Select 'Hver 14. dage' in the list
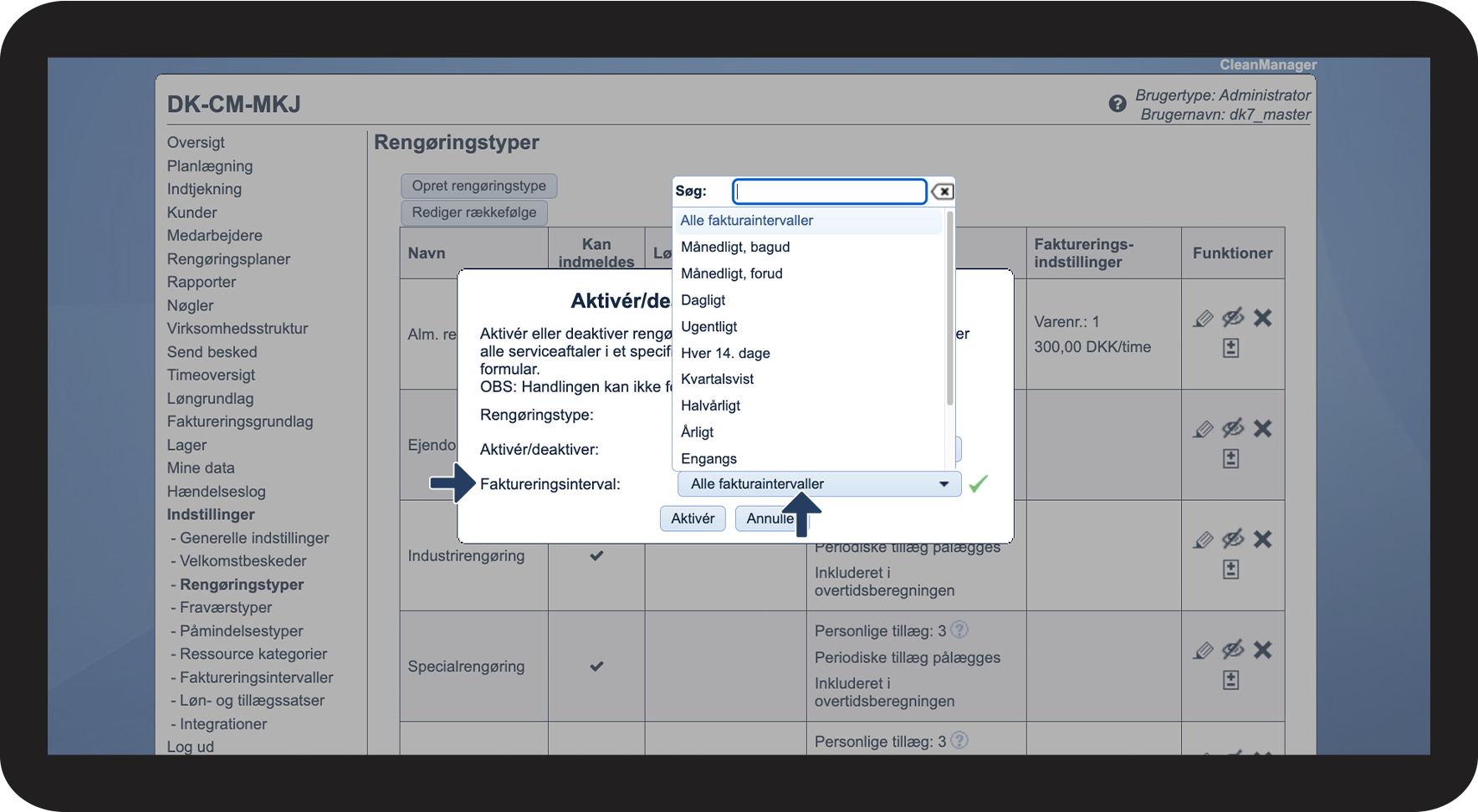Image resolution: width=1478 pixels, height=812 pixels. tap(808, 353)
